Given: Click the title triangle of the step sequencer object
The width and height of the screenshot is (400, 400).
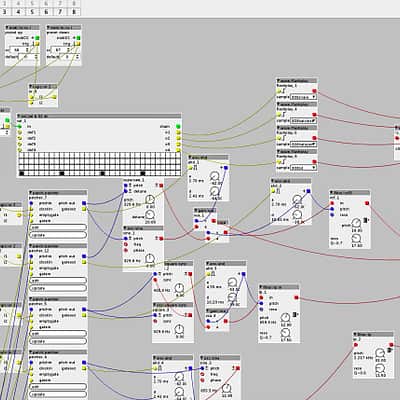Looking at the screenshot, I should click(20, 116).
